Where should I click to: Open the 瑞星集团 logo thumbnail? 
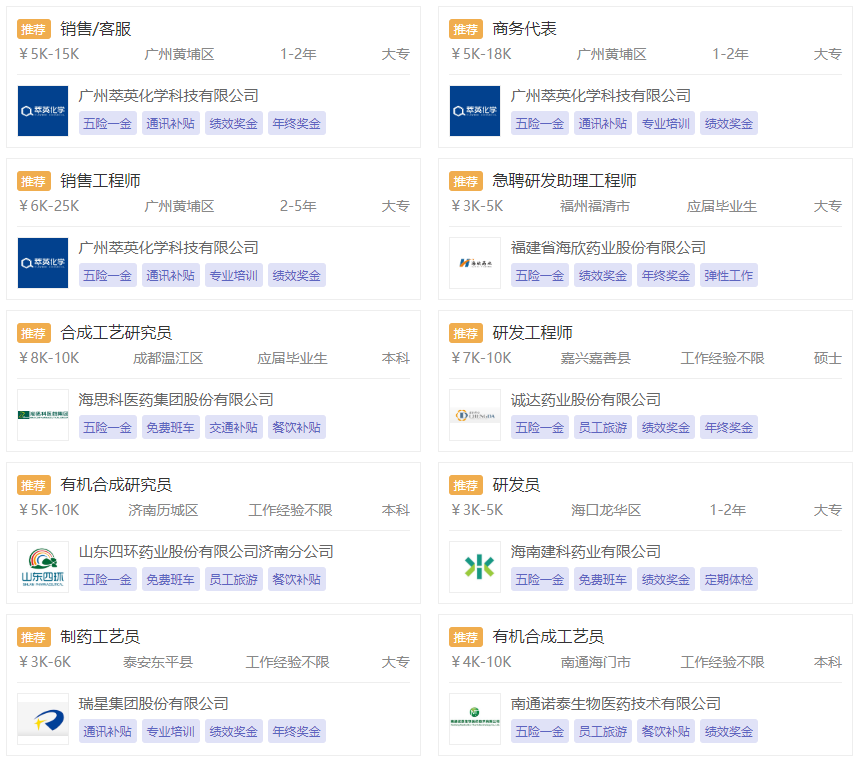(43, 719)
